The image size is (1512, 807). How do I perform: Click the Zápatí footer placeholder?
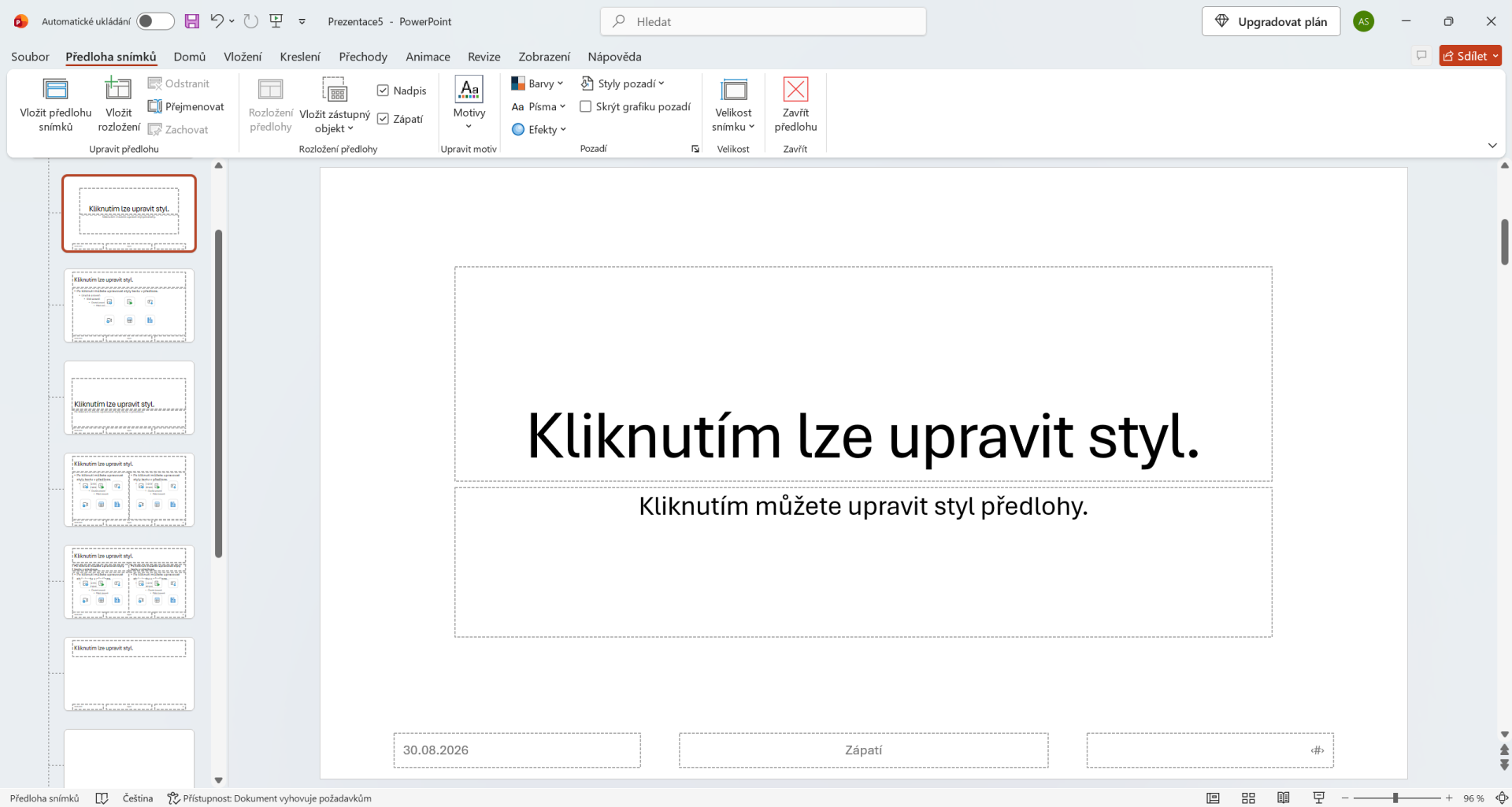pyautogui.click(x=863, y=750)
